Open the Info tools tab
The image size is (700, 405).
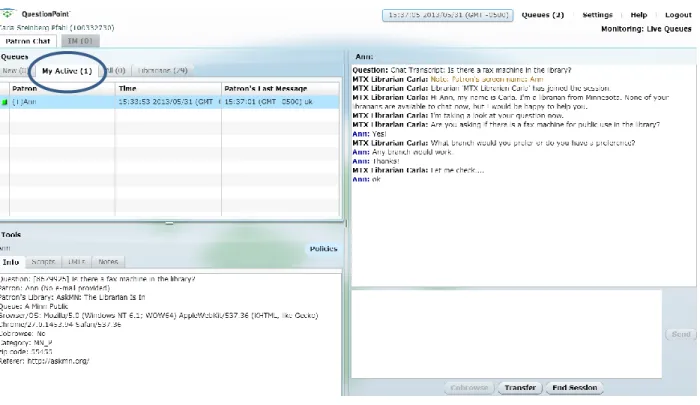point(11,262)
